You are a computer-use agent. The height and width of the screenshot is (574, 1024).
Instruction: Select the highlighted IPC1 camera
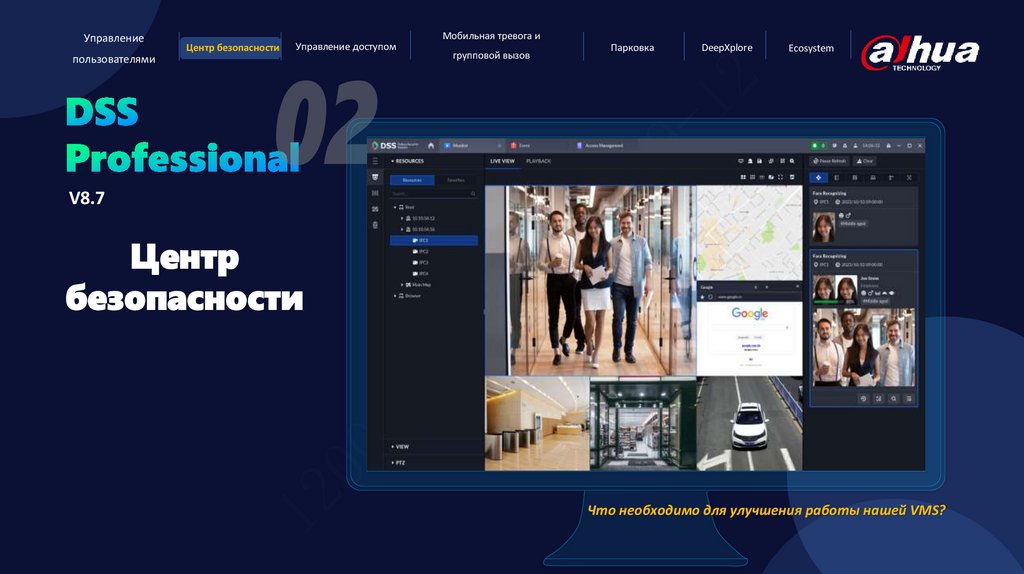434,240
